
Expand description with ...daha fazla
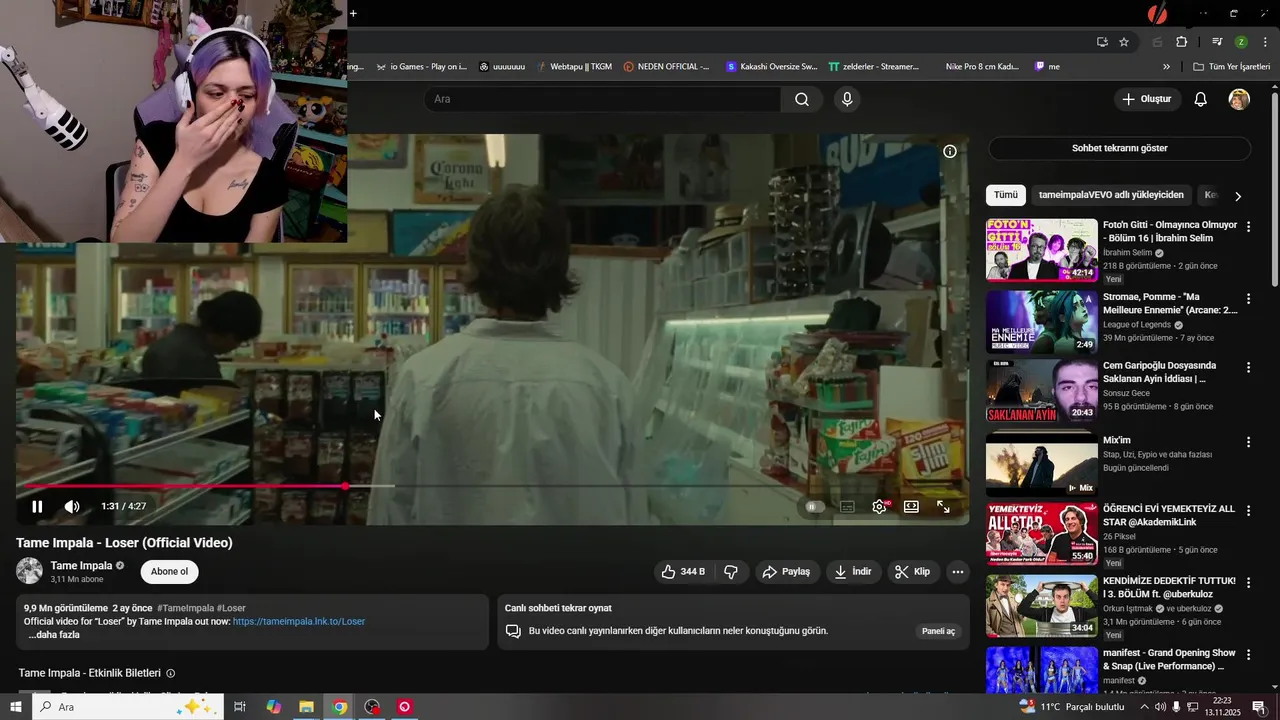click(54, 635)
